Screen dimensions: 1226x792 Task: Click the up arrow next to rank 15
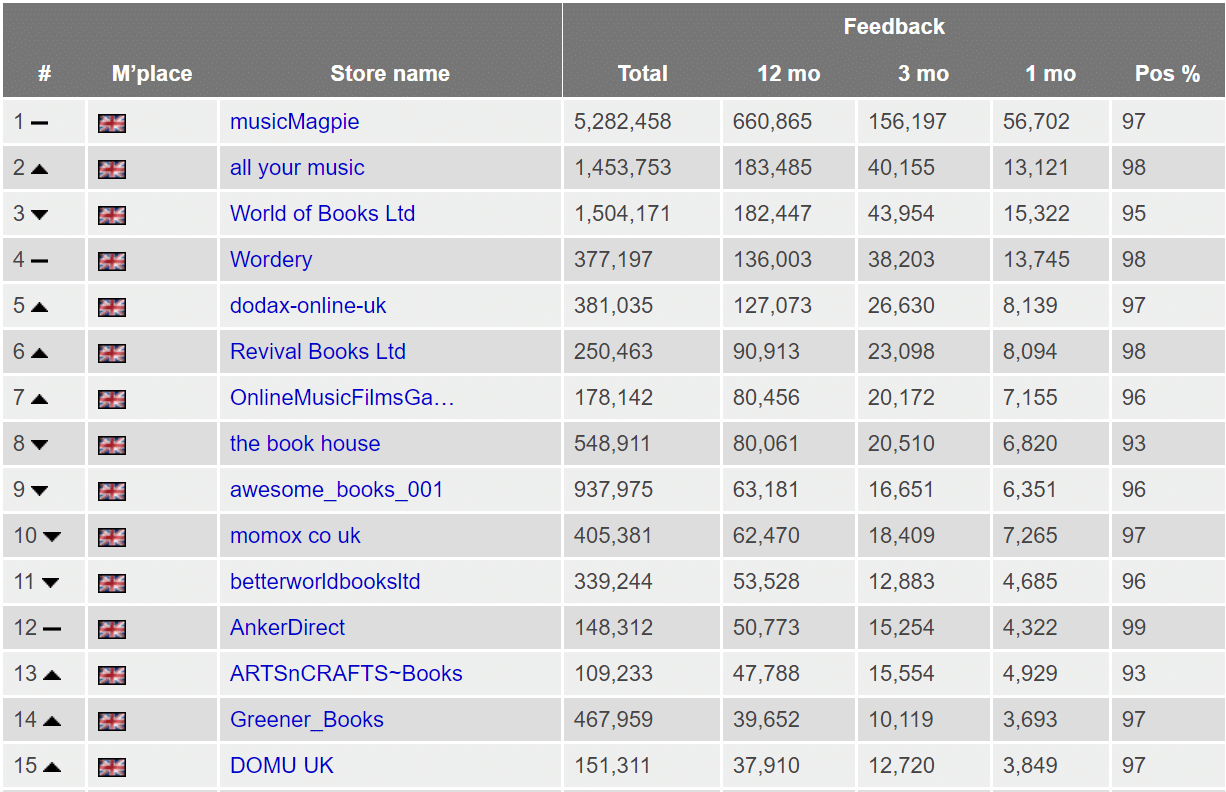point(52,767)
